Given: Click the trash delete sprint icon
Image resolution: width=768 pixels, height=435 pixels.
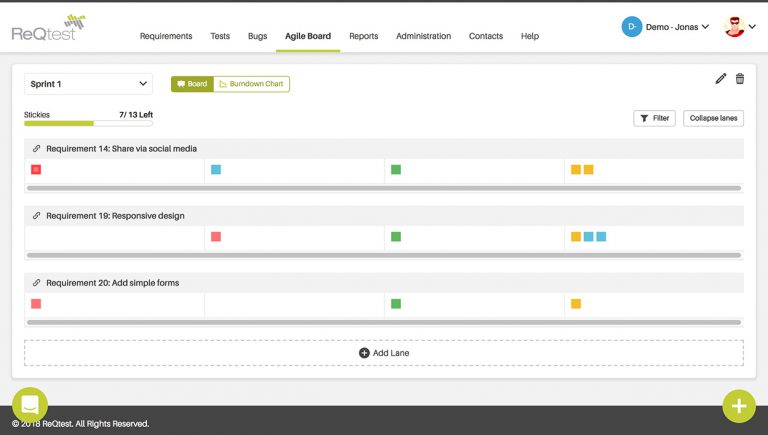Looking at the screenshot, I should tap(740, 78).
